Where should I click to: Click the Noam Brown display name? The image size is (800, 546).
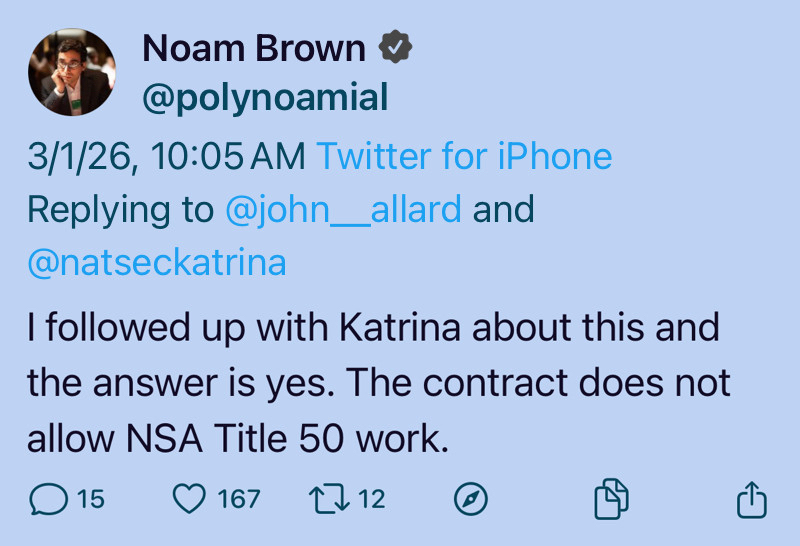254,48
